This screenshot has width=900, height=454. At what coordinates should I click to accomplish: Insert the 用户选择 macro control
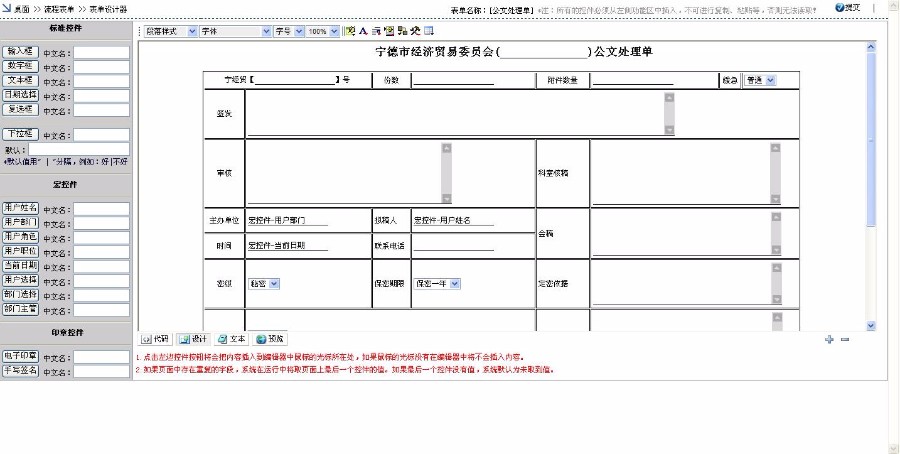click(x=21, y=280)
